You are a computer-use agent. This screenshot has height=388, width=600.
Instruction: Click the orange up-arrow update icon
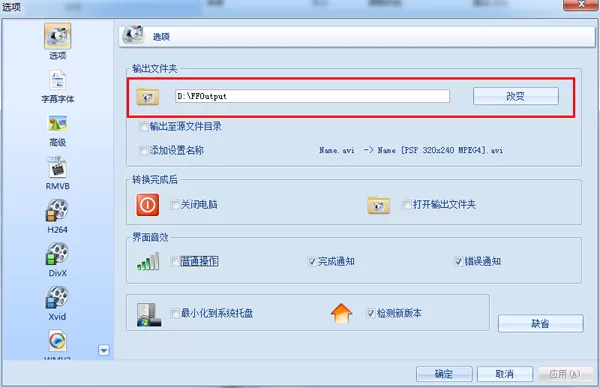pos(341,313)
